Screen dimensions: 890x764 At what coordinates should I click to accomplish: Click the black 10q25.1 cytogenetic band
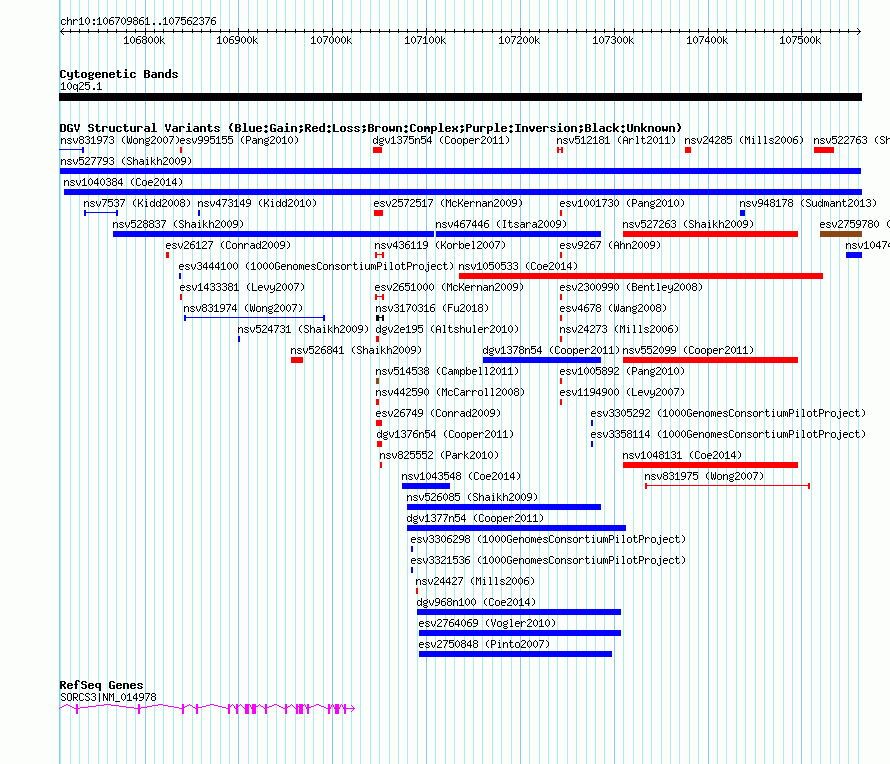(460, 97)
